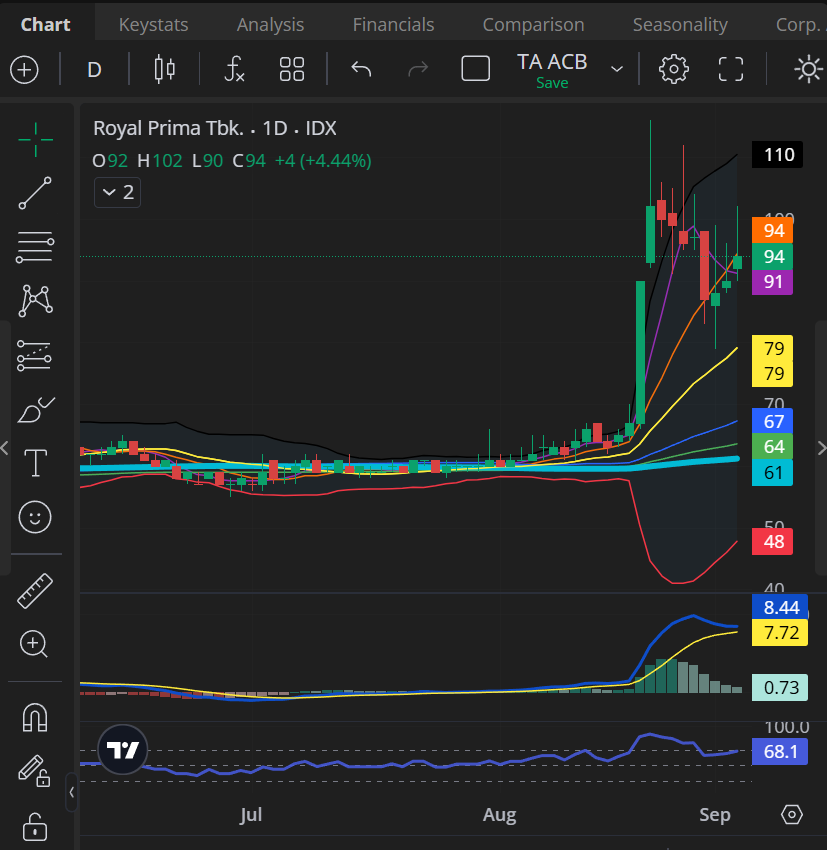Click the 0.73 histogram value label
Screen dimensions: 827x850
click(780, 687)
